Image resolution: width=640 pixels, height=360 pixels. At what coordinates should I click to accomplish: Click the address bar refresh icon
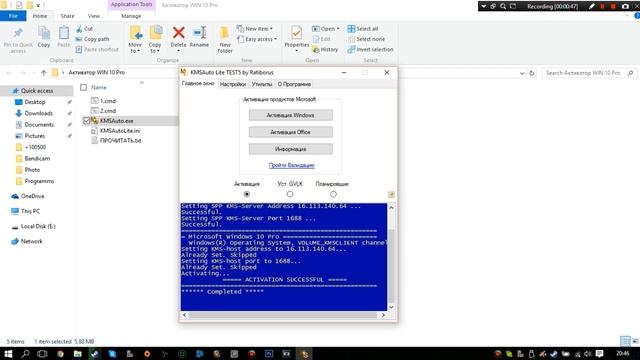point(531,73)
